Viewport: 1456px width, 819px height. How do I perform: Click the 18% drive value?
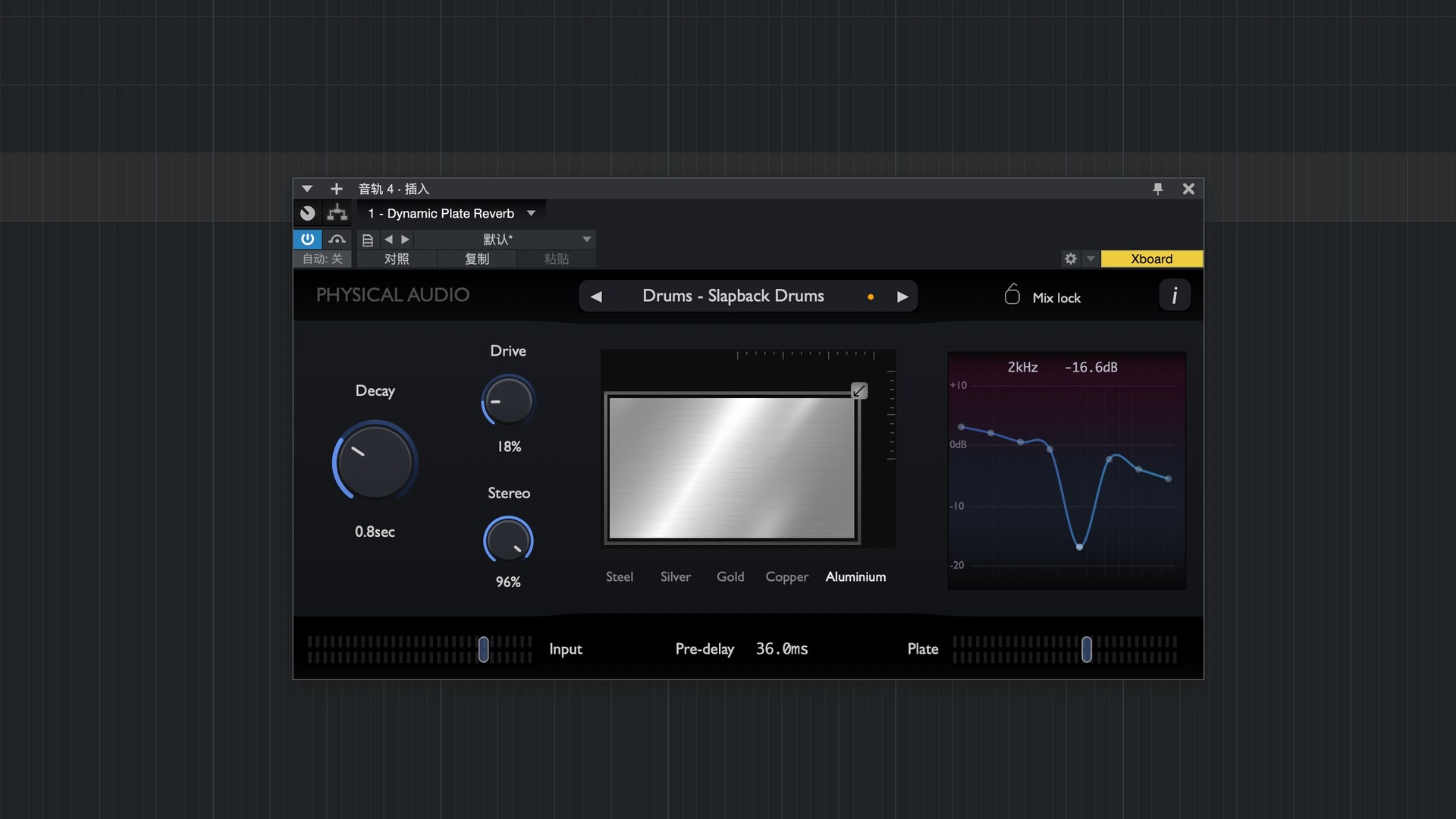pos(509,447)
